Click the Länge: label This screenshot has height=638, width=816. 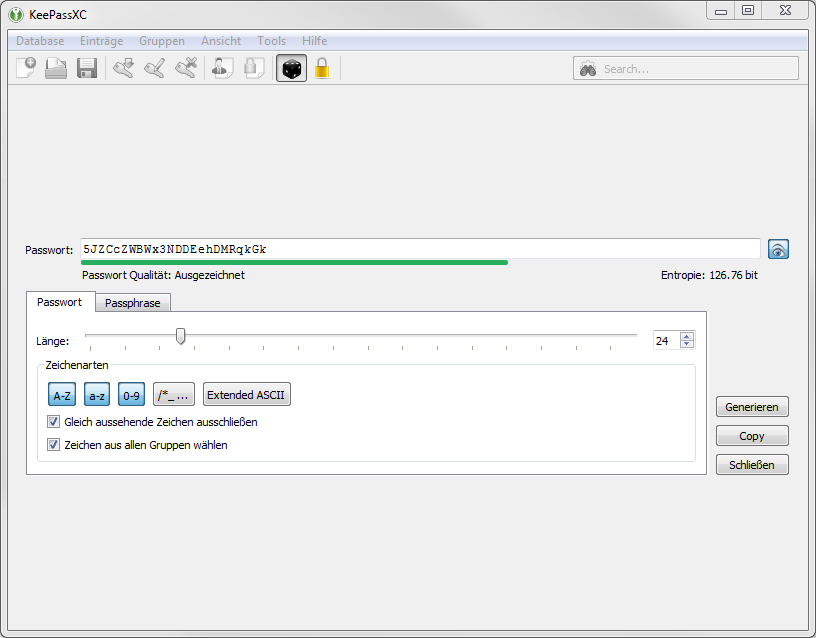click(x=53, y=341)
